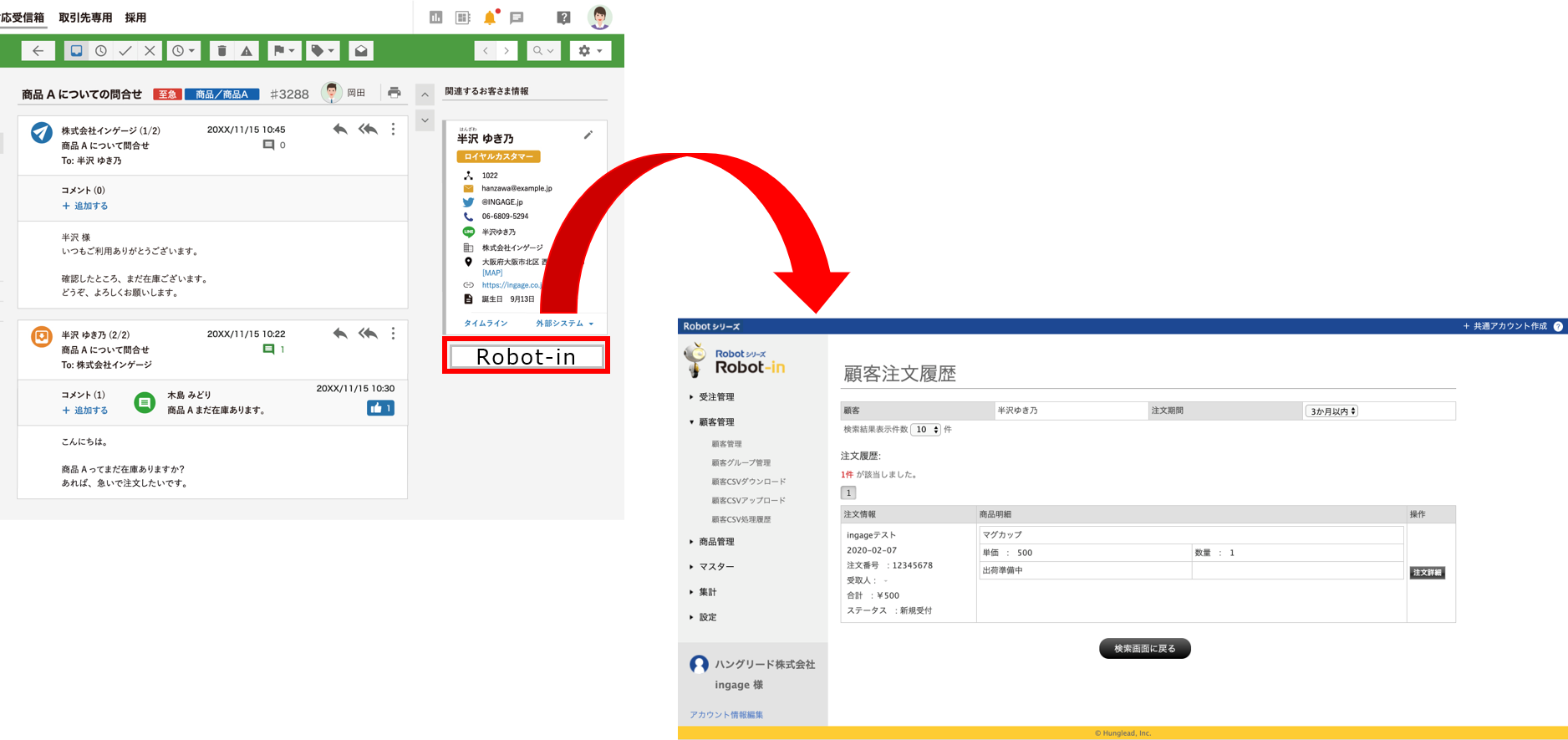1568x740 pixels.
Task: Open アカウント情報編集 link
Action: (725, 715)
